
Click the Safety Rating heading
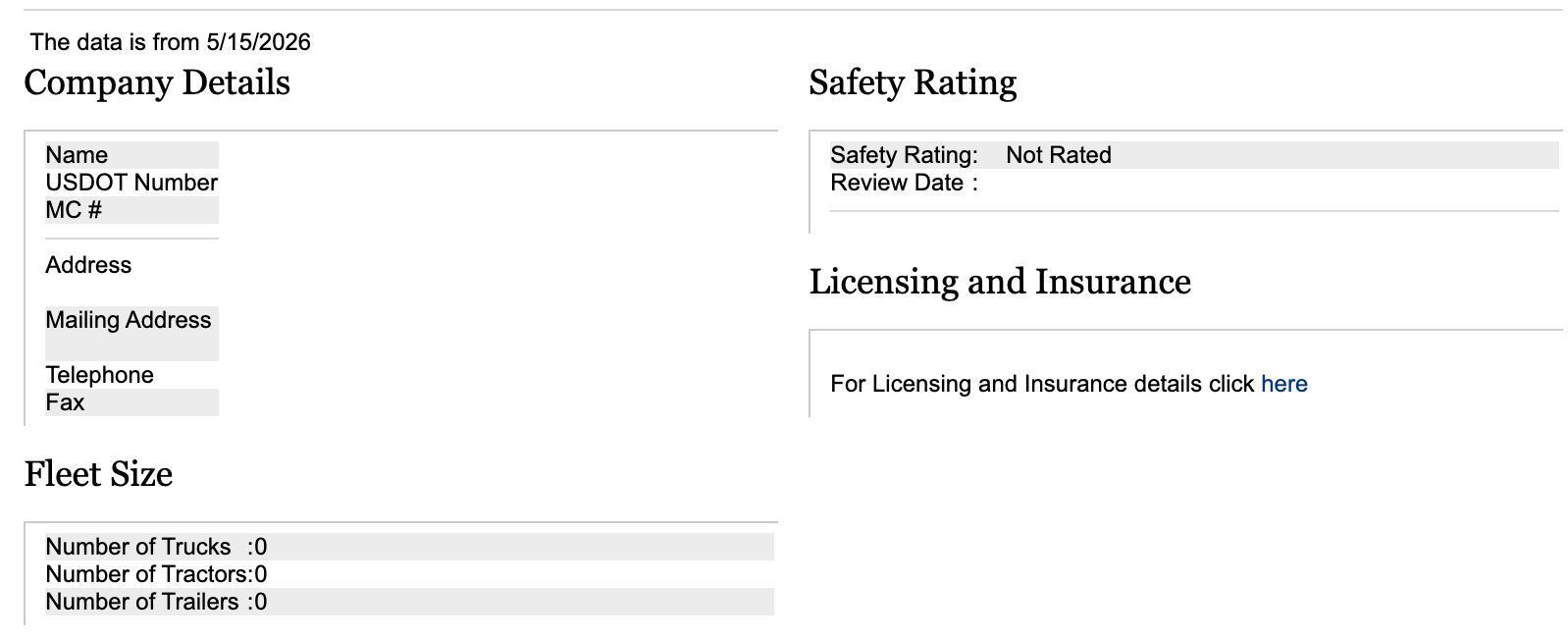pyautogui.click(x=913, y=82)
